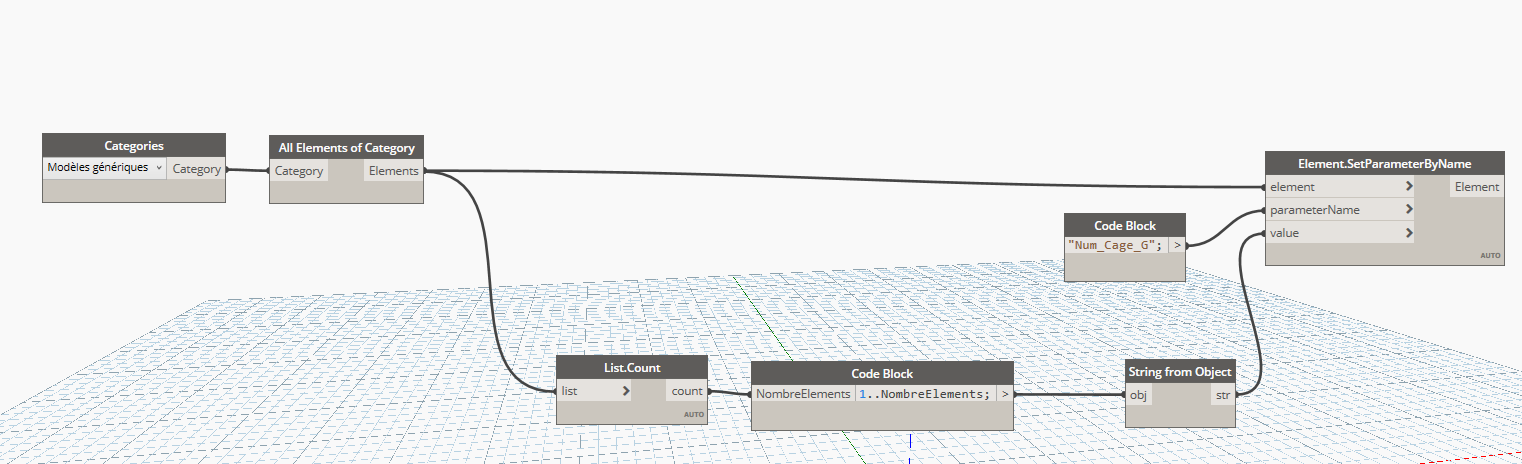Click the str output port

click(x=1221, y=395)
